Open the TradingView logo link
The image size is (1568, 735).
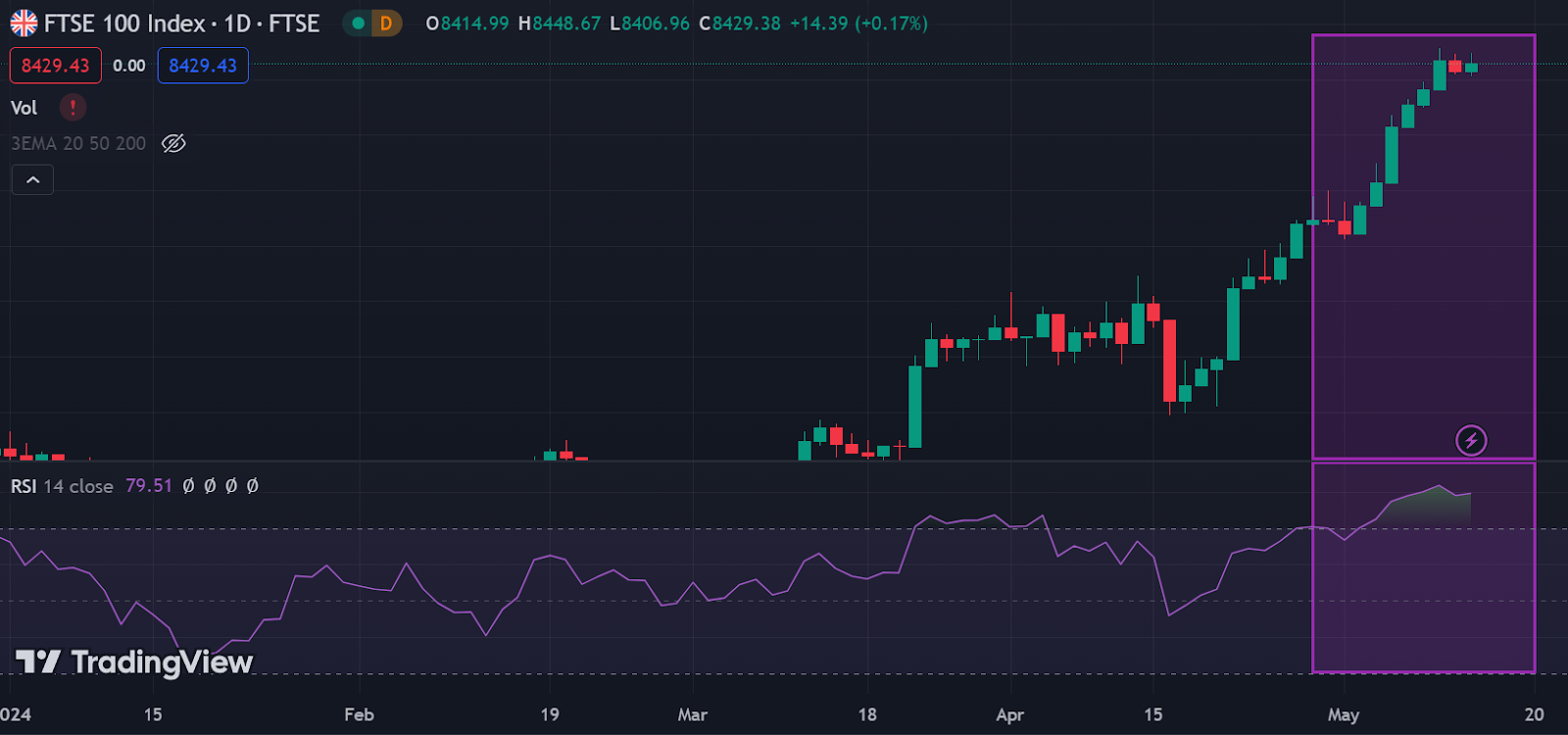pyautogui.click(x=134, y=662)
